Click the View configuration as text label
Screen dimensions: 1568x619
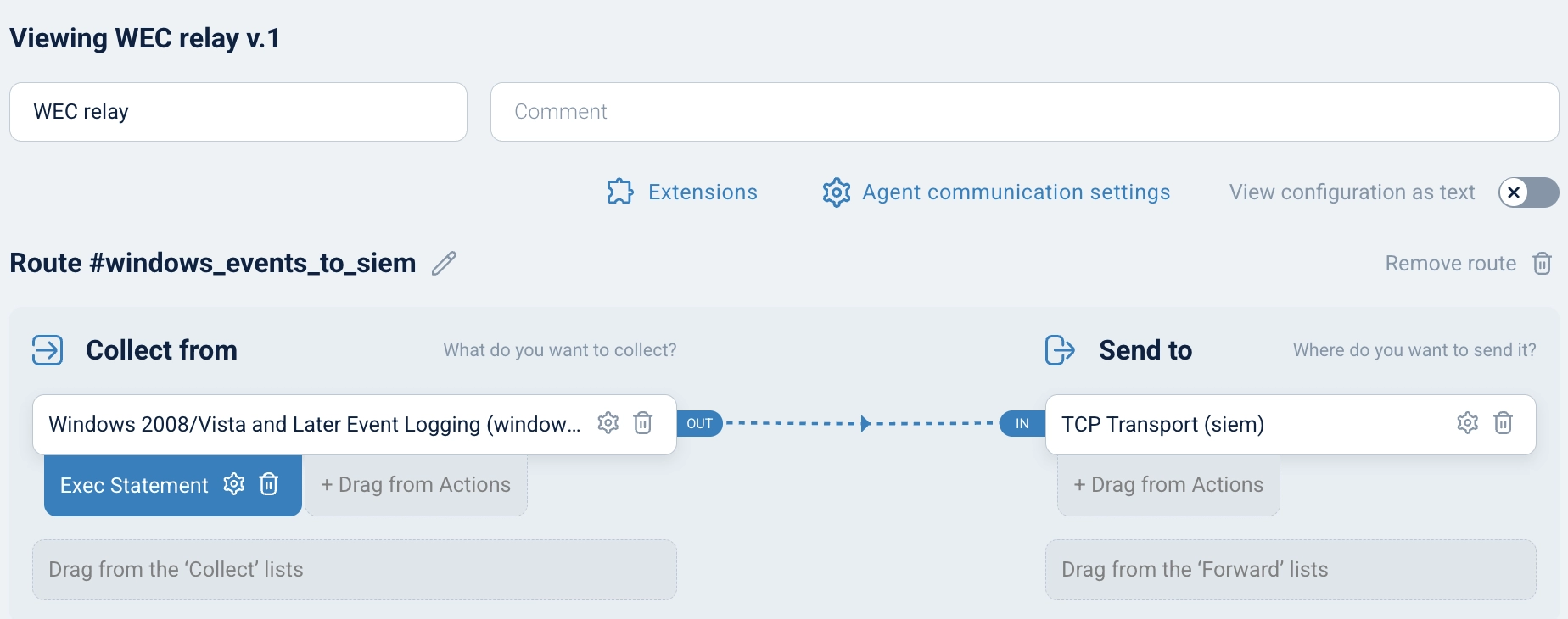pos(1352,192)
